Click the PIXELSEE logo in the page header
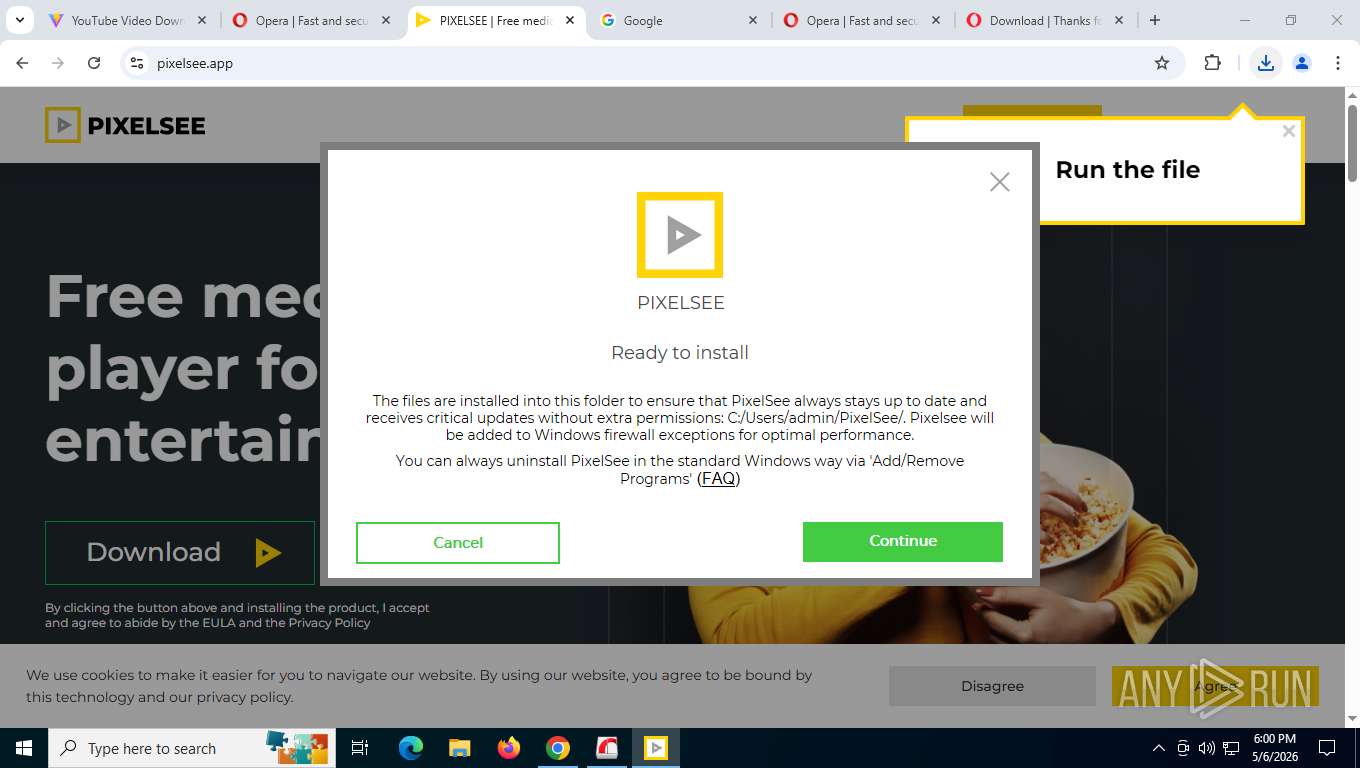The image size is (1360, 768). tap(125, 125)
